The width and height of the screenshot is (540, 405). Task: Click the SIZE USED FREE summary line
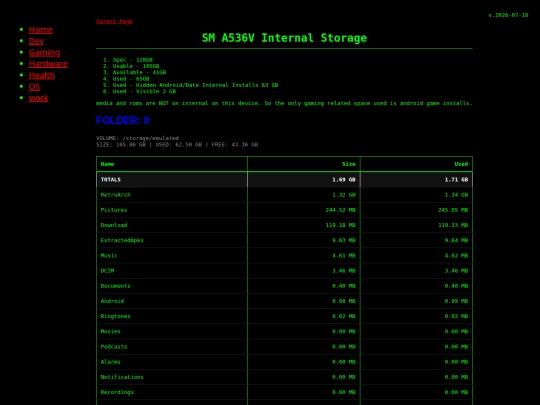pyautogui.click(x=177, y=145)
